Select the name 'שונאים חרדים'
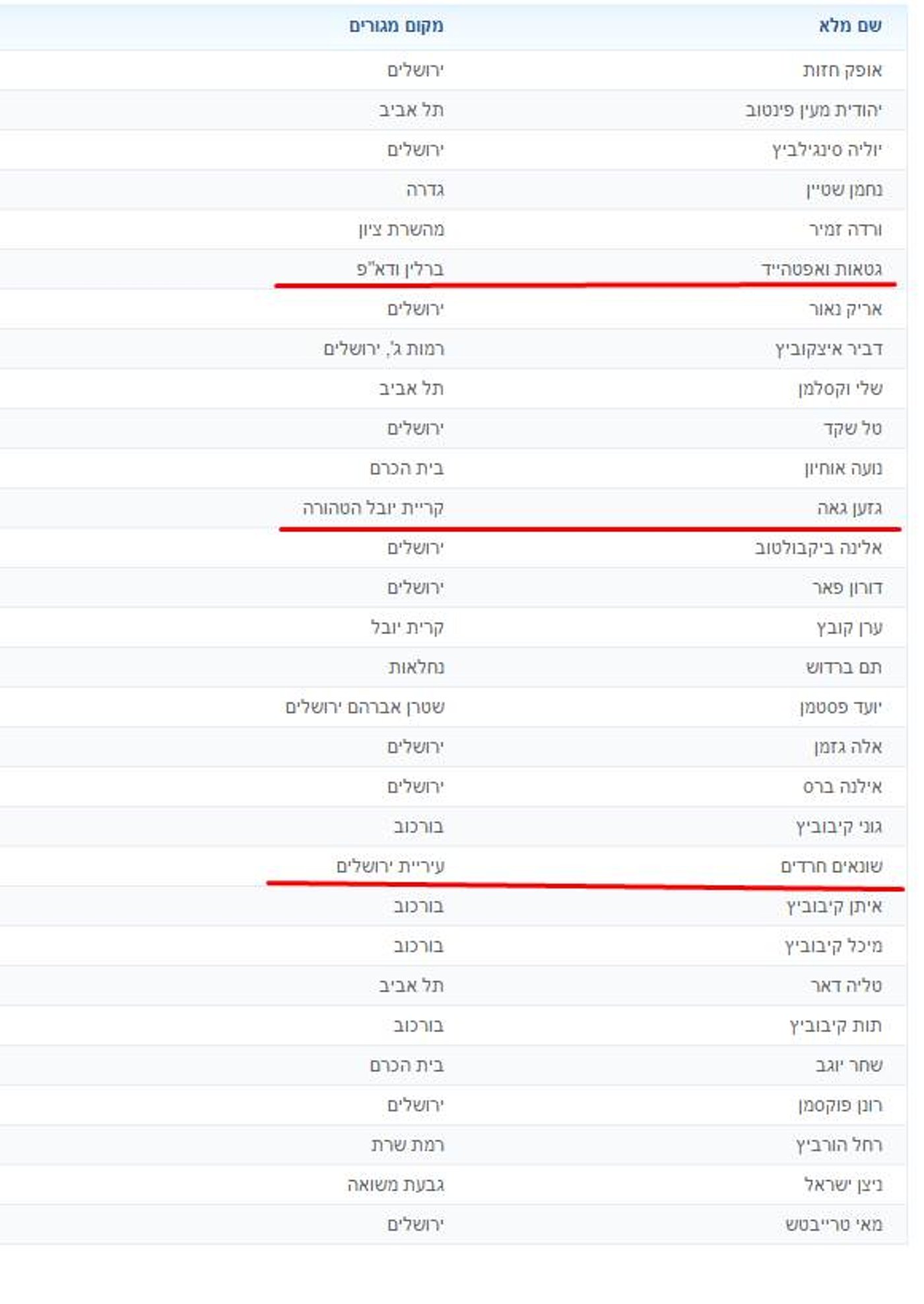This screenshot has width=924, height=1304. (832, 866)
